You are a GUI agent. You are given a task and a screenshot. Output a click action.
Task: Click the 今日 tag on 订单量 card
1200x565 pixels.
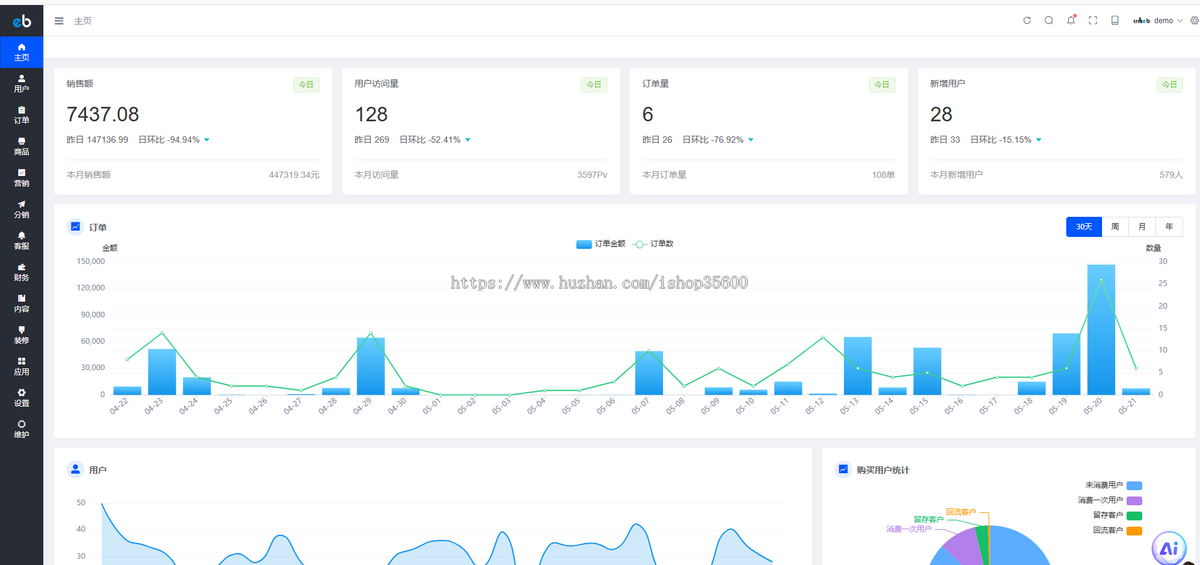click(x=882, y=85)
